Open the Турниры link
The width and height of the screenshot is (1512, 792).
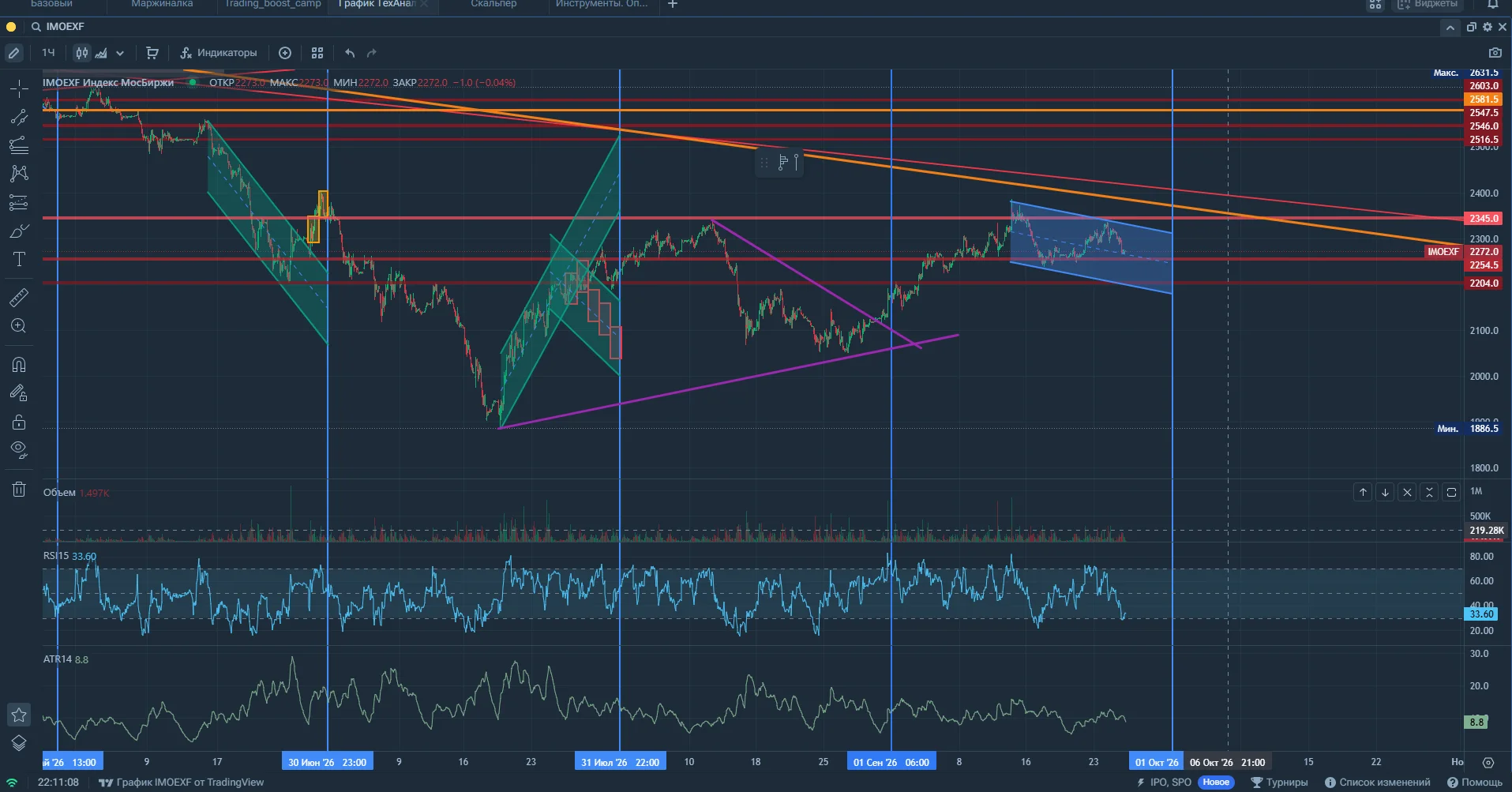click(1279, 783)
